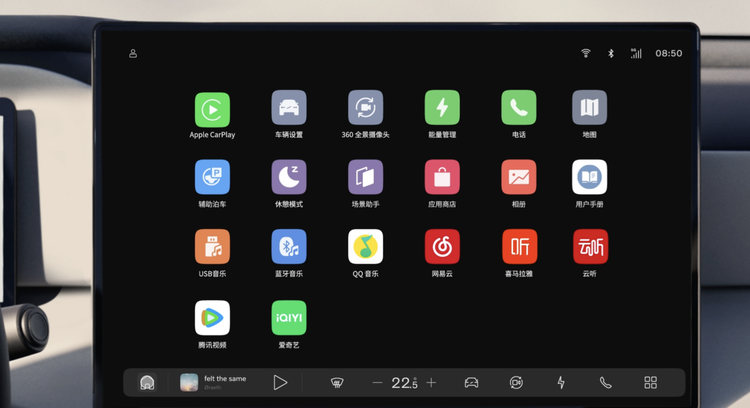Open 能量管理 energy management app
Image resolution: width=750 pixels, height=408 pixels.
[442, 108]
